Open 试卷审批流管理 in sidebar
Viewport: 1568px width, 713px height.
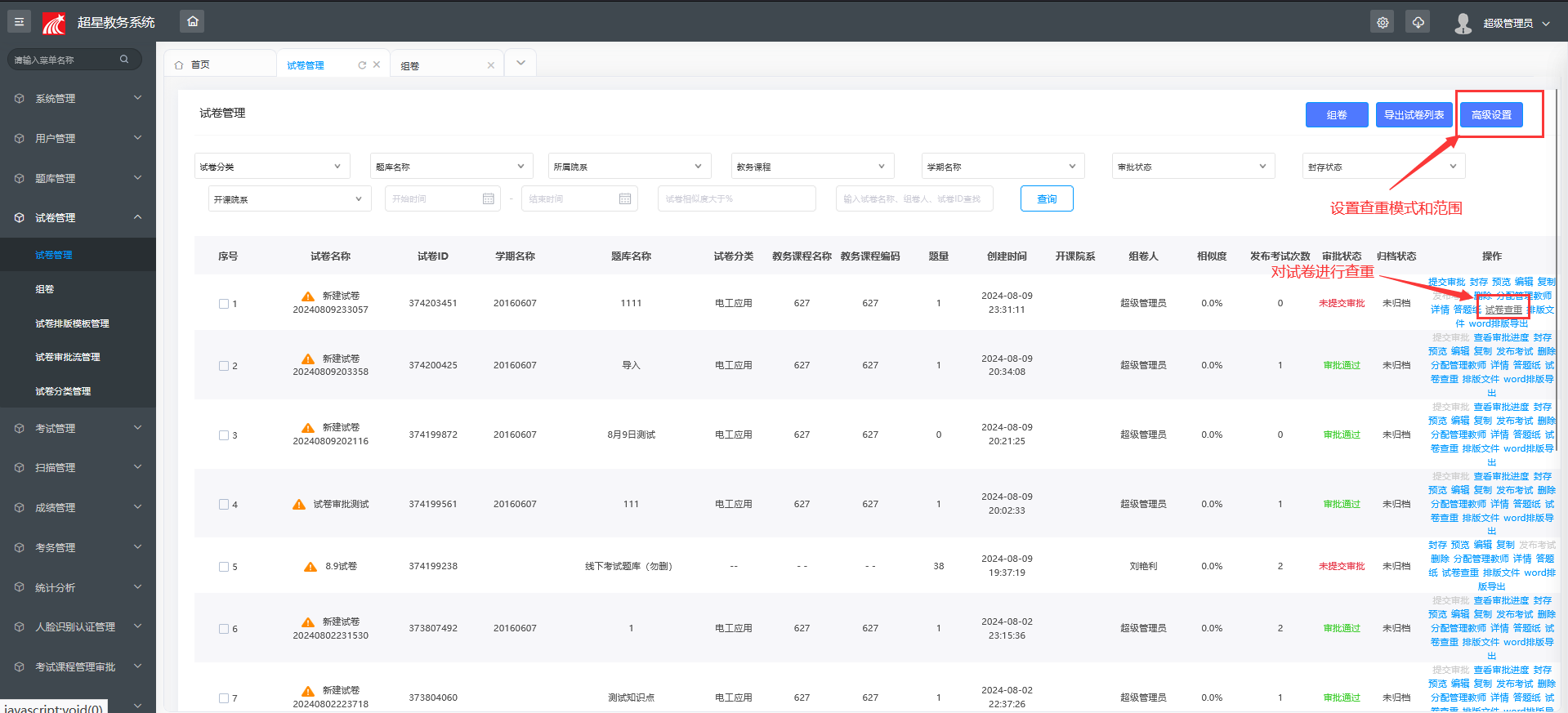pyautogui.click(x=68, y=357)
